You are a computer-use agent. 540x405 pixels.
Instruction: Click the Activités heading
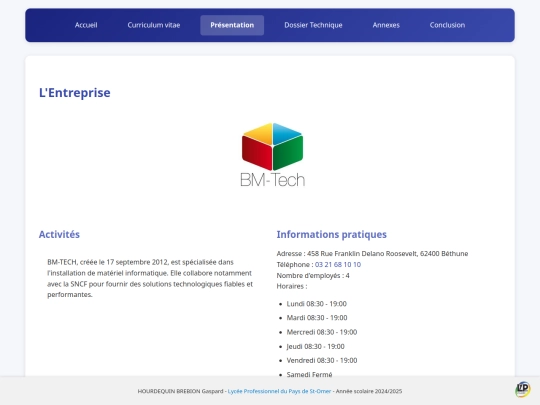tap(59, 234)
